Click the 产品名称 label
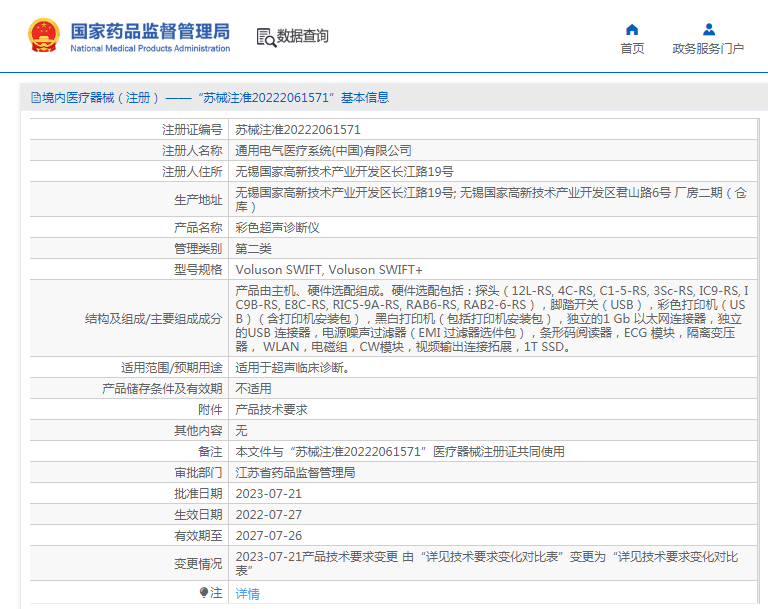The image size is (768, 609). 198,228
